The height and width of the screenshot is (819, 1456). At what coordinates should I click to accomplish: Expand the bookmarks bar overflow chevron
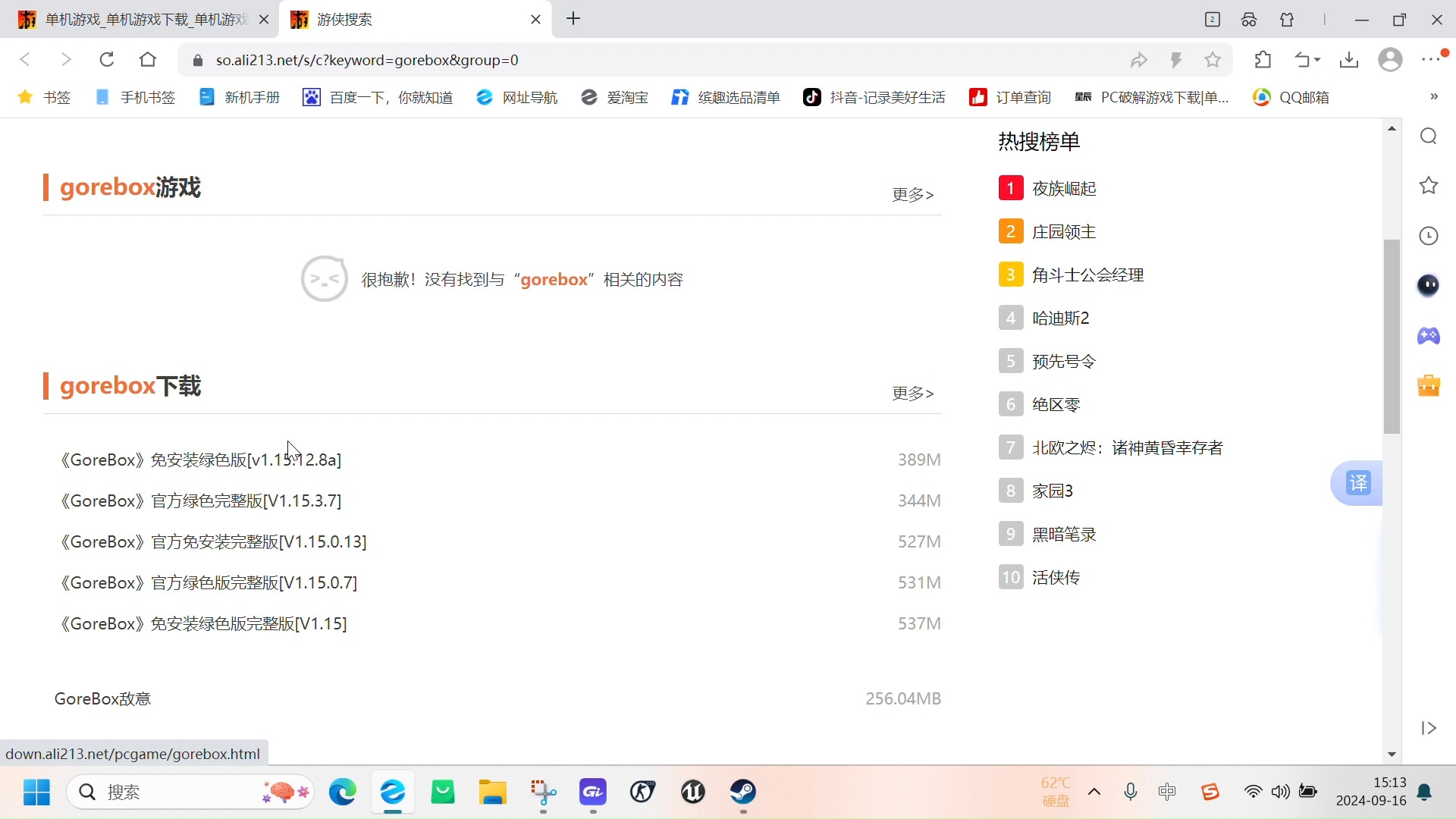[1433, 97]
